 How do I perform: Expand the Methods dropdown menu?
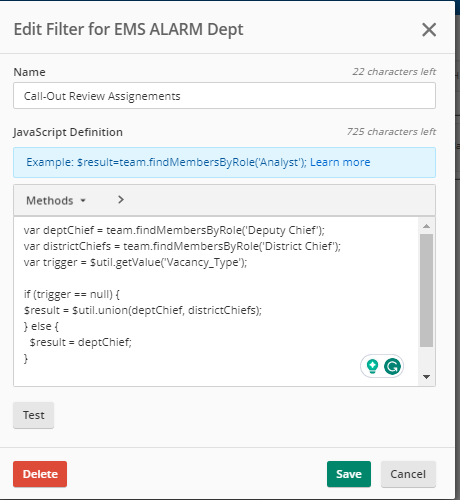coord(56,200)
